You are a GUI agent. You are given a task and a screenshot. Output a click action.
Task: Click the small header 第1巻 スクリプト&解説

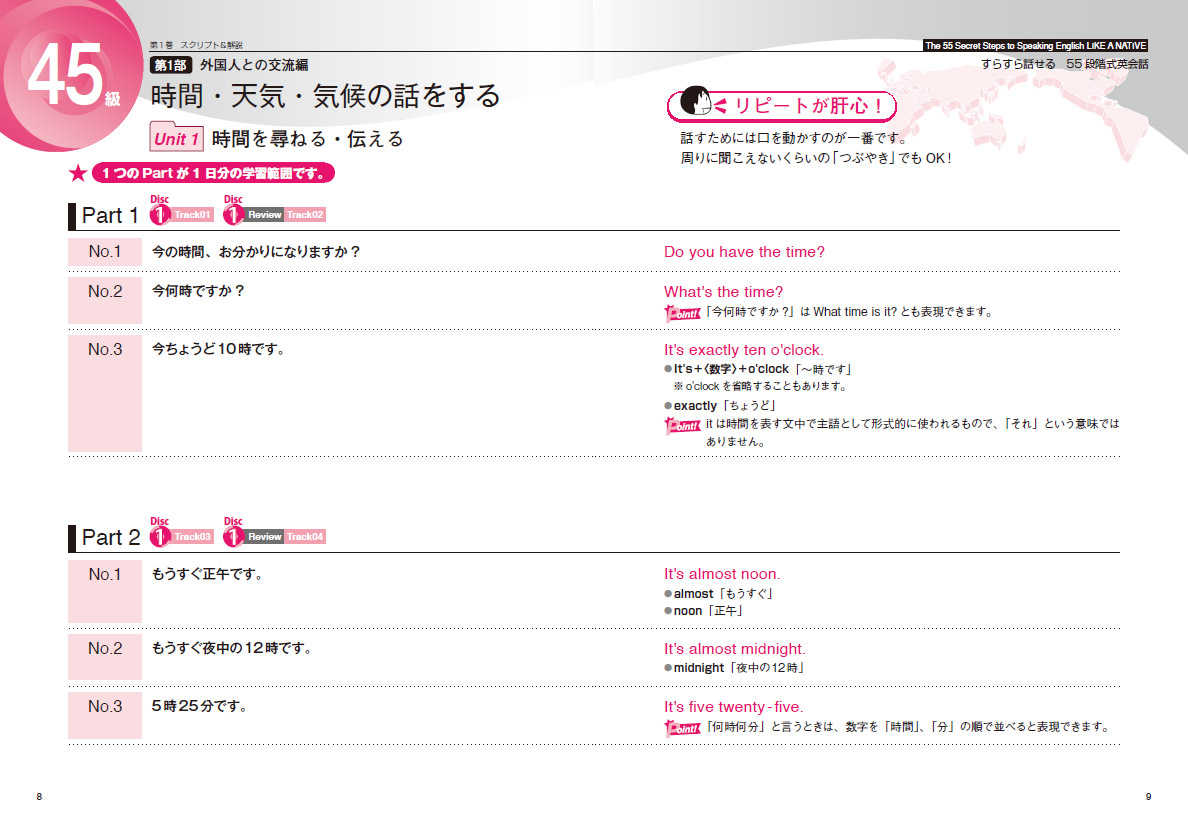click(196, 45)
